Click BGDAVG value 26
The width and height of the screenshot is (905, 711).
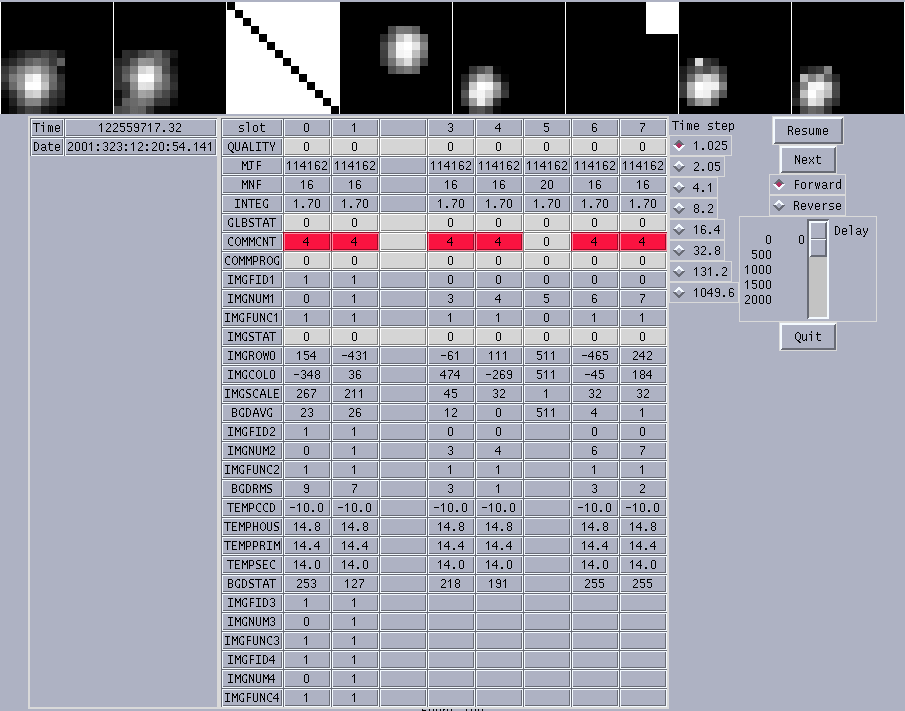[354, 413]
